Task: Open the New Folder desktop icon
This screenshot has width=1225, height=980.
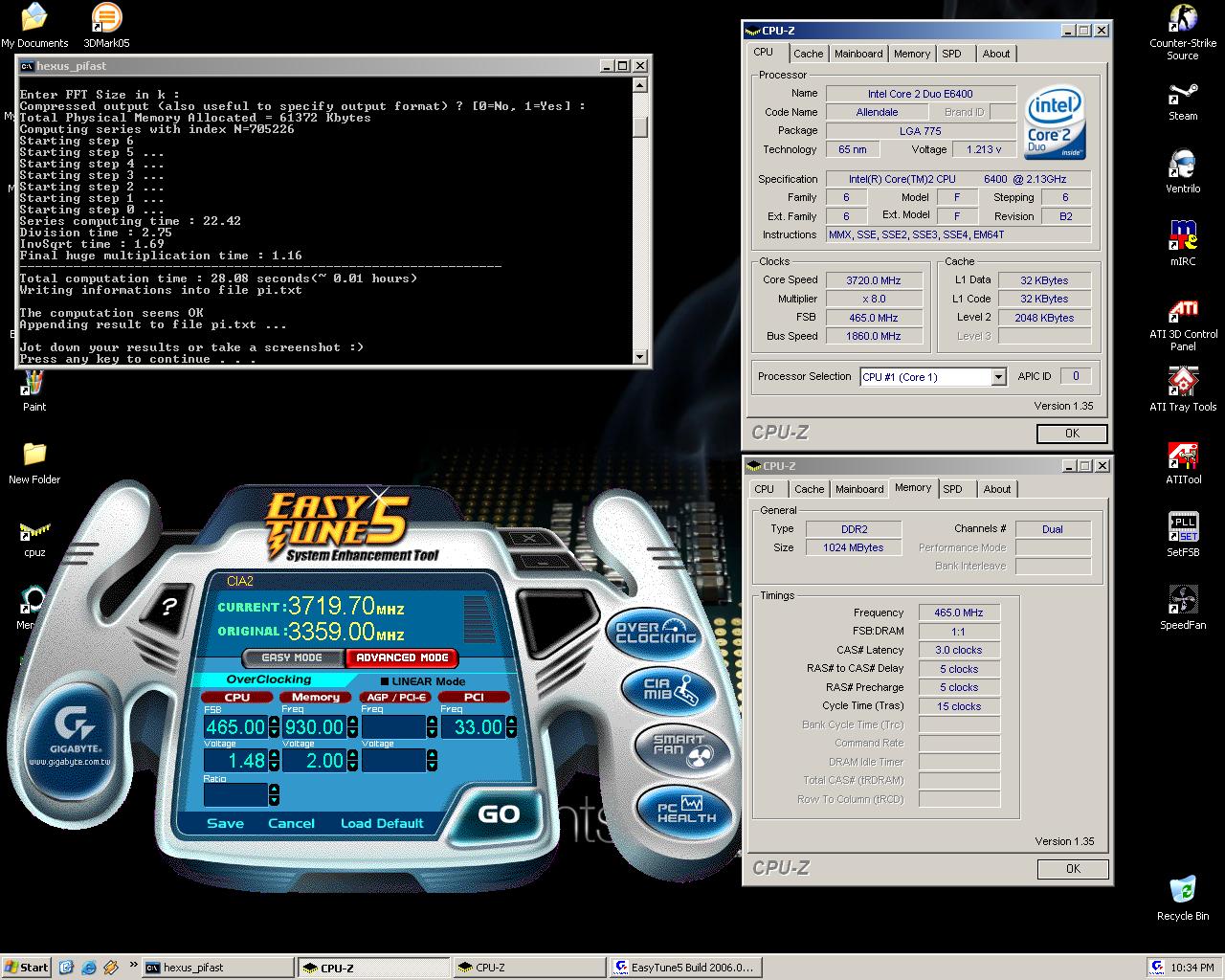Action: 34,462
